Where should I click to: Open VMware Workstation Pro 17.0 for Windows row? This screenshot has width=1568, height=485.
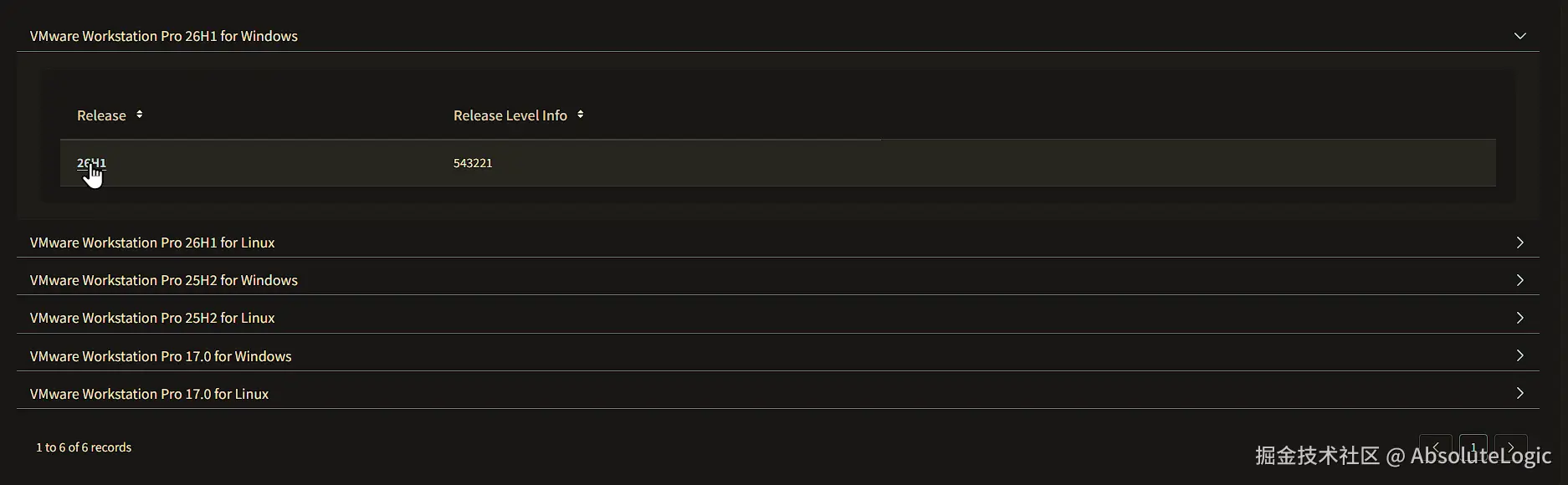778,355
